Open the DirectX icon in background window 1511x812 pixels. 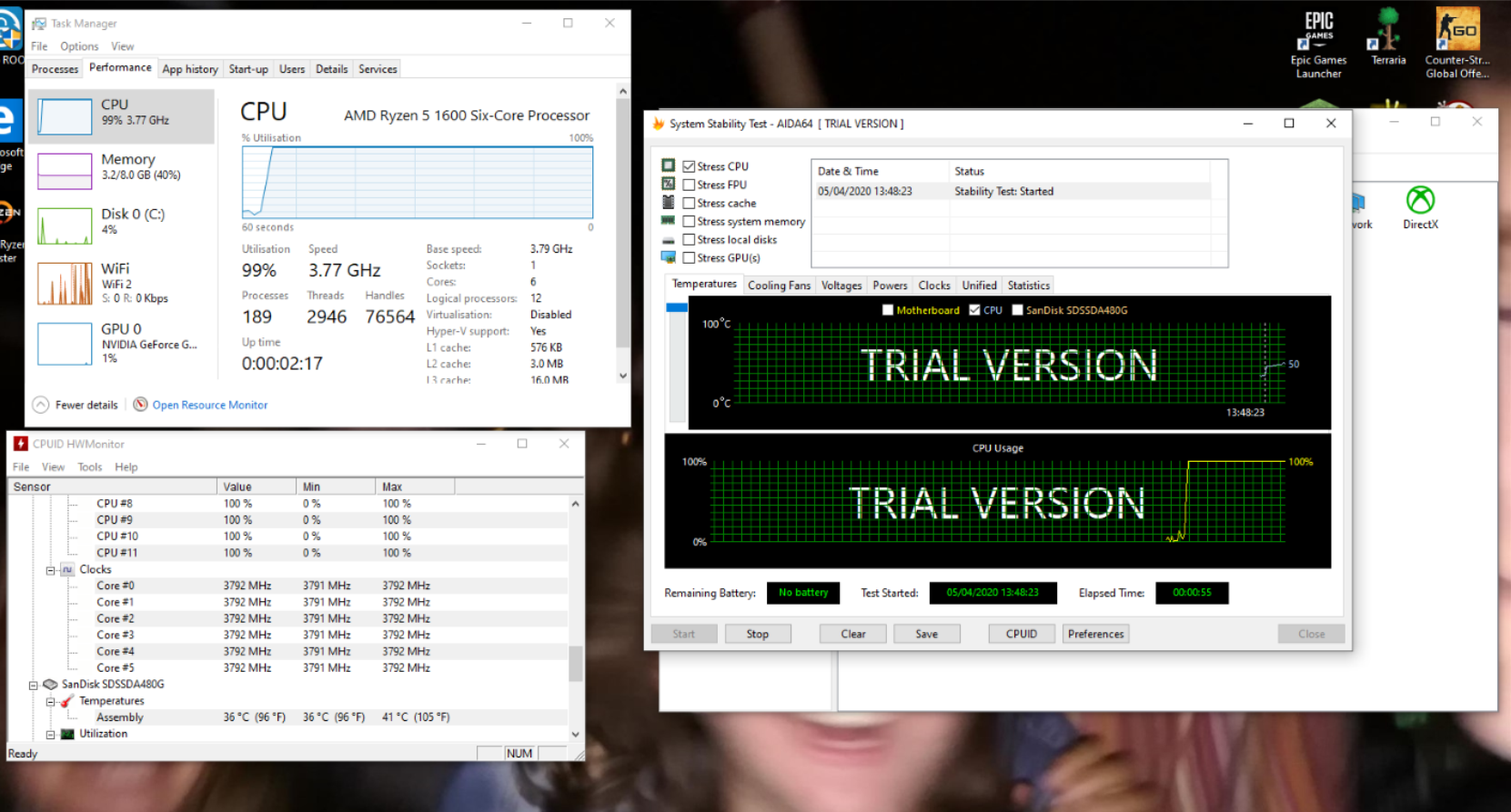click(x=1420, y=208)
